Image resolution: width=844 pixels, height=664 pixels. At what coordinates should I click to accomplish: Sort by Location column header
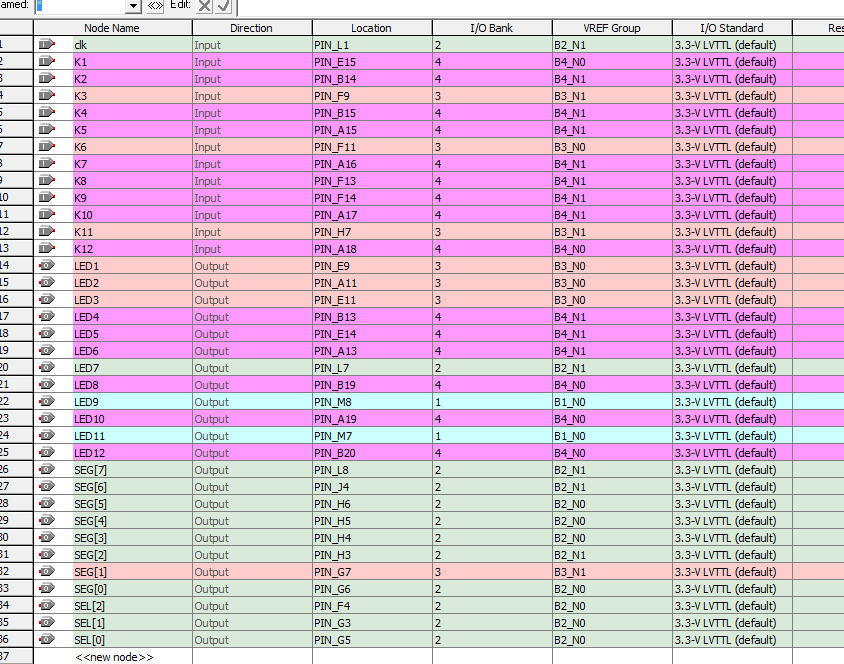372,28
